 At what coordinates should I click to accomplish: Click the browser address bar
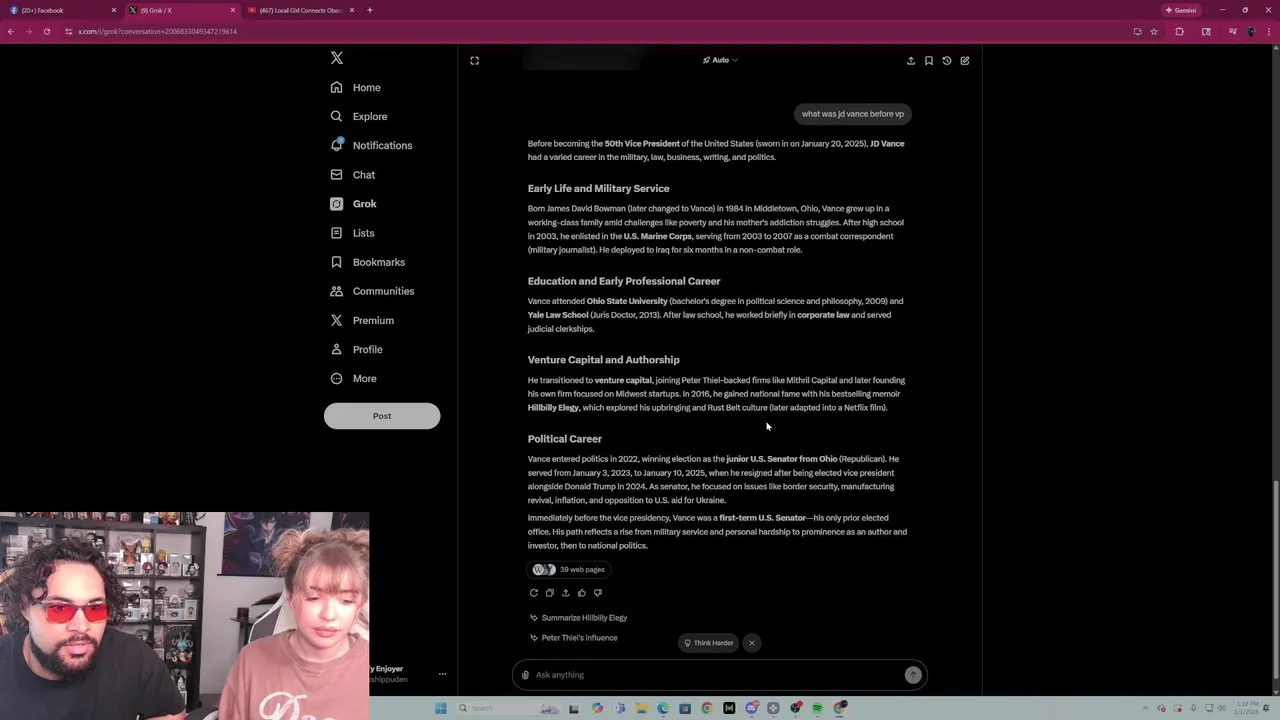click(x=600, y=32)
